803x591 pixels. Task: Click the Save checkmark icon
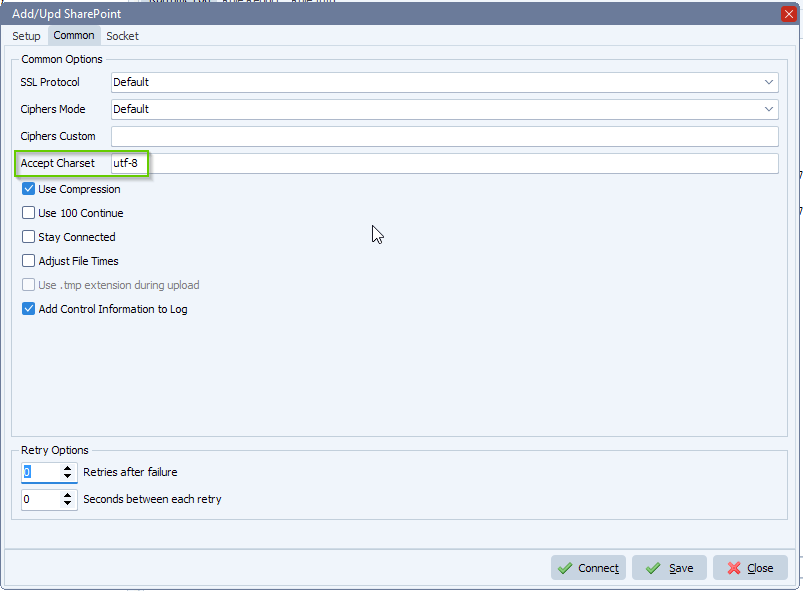pyautogui.click(x=652, y=567)
